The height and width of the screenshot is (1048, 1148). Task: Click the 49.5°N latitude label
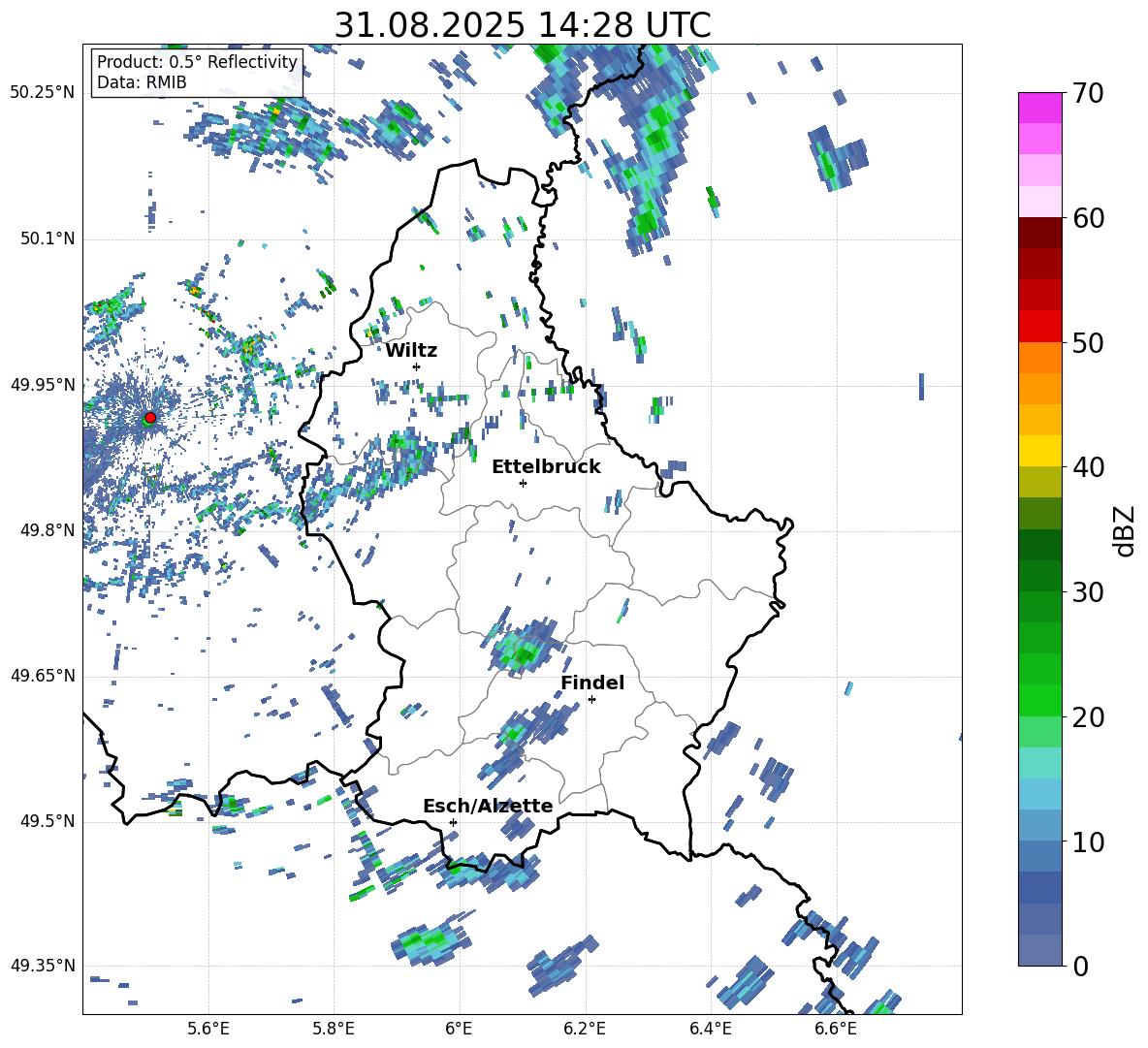(x=47, y=821)
